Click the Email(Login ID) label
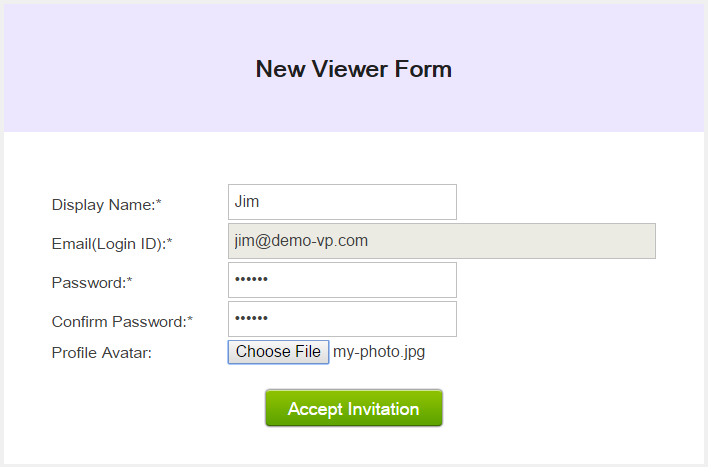This screenshot has width=708, height=467. coord(108,244)
